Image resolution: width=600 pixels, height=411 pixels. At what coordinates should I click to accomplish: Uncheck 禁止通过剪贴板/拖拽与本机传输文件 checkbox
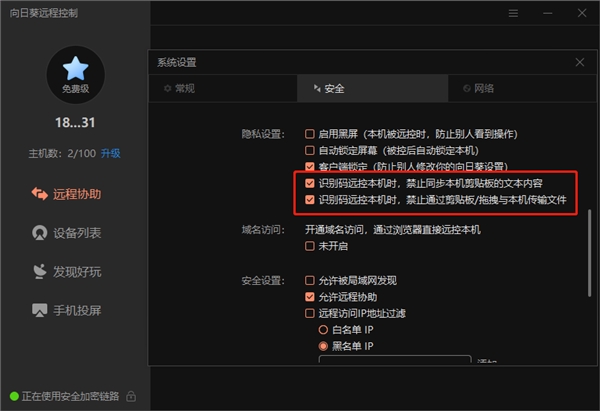(x=310, y=200)
